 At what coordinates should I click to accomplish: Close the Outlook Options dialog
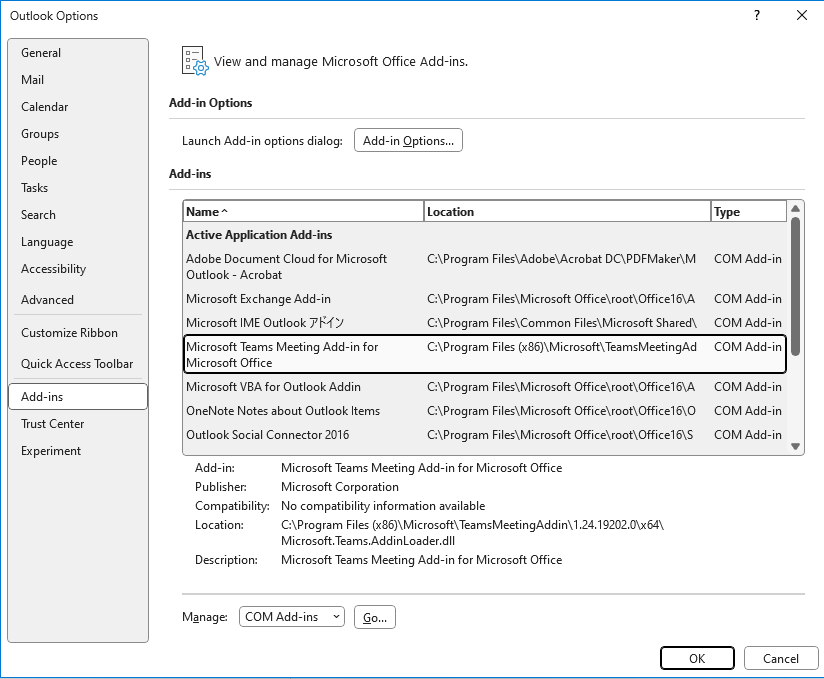(801, 15)
